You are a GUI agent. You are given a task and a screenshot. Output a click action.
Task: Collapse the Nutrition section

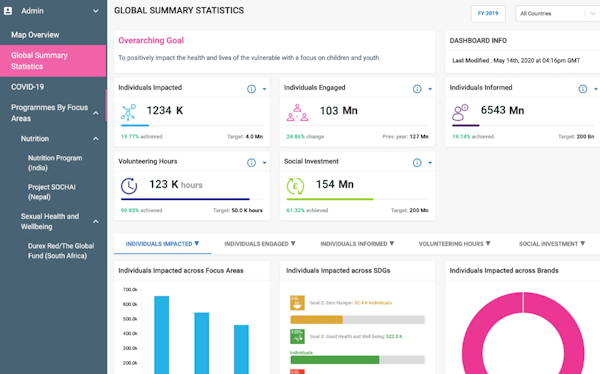[x=96, y=139]
